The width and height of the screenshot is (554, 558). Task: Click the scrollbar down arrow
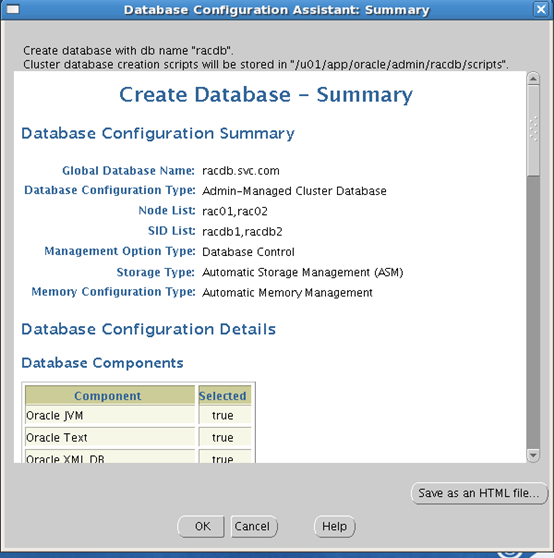click(533, 455)
